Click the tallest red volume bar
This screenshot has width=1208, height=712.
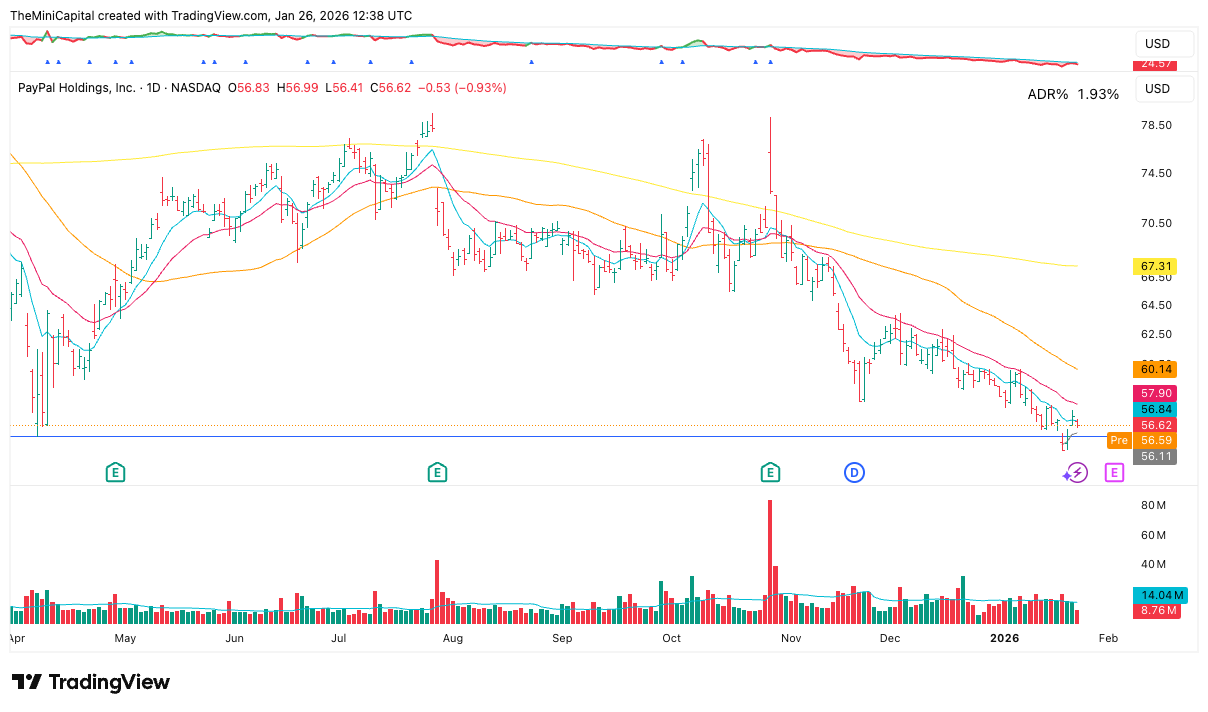[770, 561]
